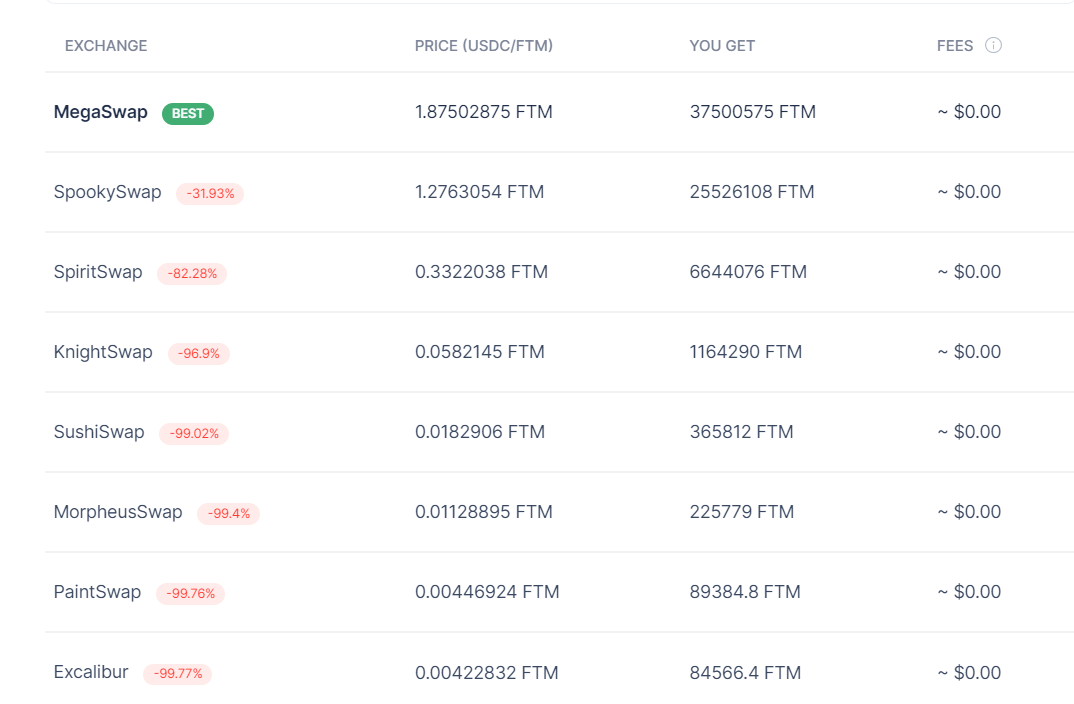
Task: Click SushiSwap price 0.0182906 FTM
Action: 480,432
